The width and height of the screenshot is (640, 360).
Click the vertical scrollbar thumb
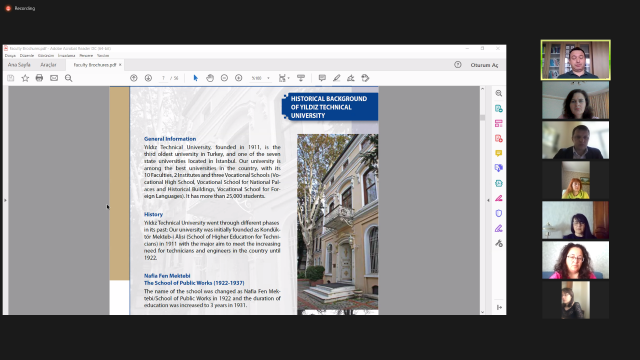tap(482, 118)
